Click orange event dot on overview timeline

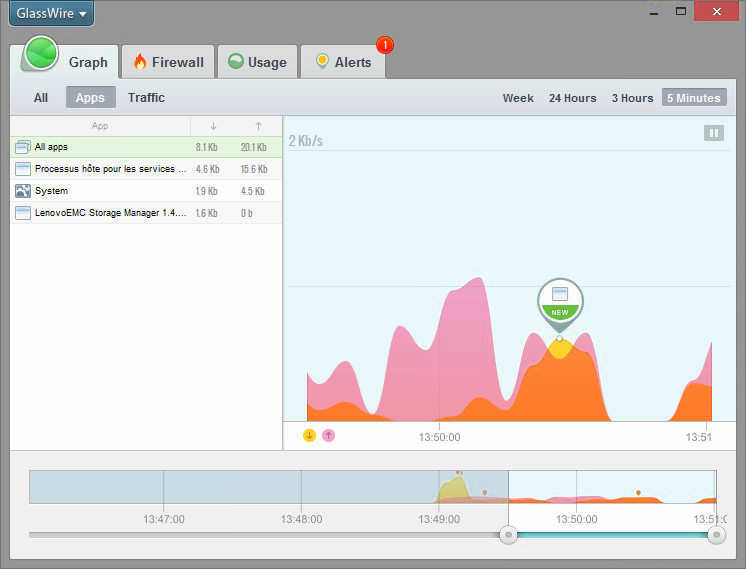pyautogui.click(x=638, y=492)
